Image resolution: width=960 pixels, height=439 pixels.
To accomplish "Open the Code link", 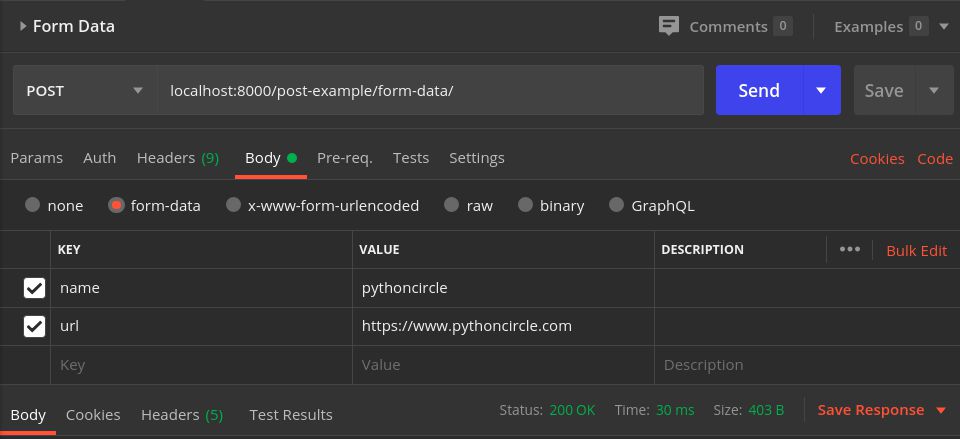I will 935,159.
